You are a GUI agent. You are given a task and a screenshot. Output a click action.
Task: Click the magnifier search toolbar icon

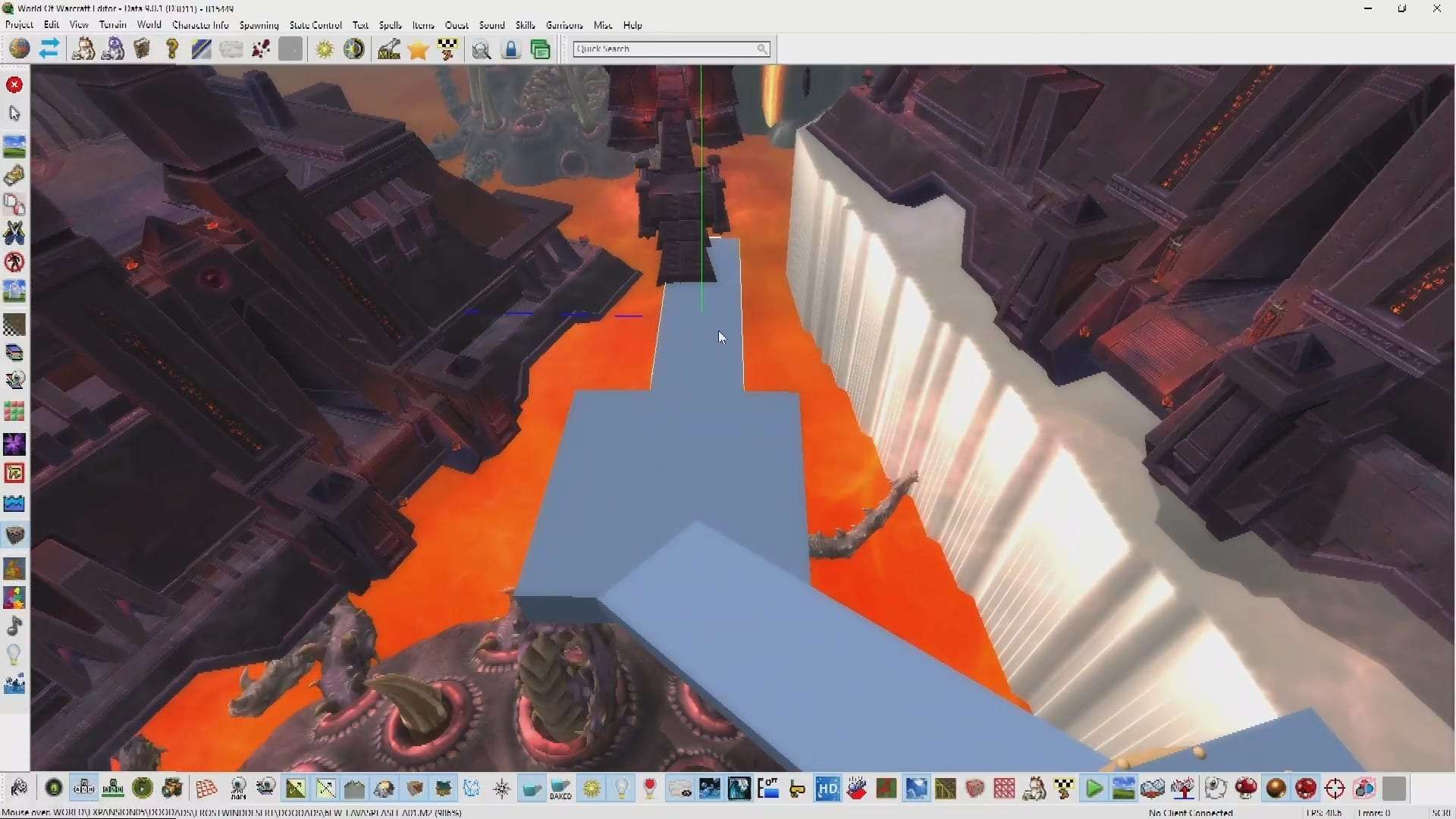pyautogui.click(x=481, y=49)
